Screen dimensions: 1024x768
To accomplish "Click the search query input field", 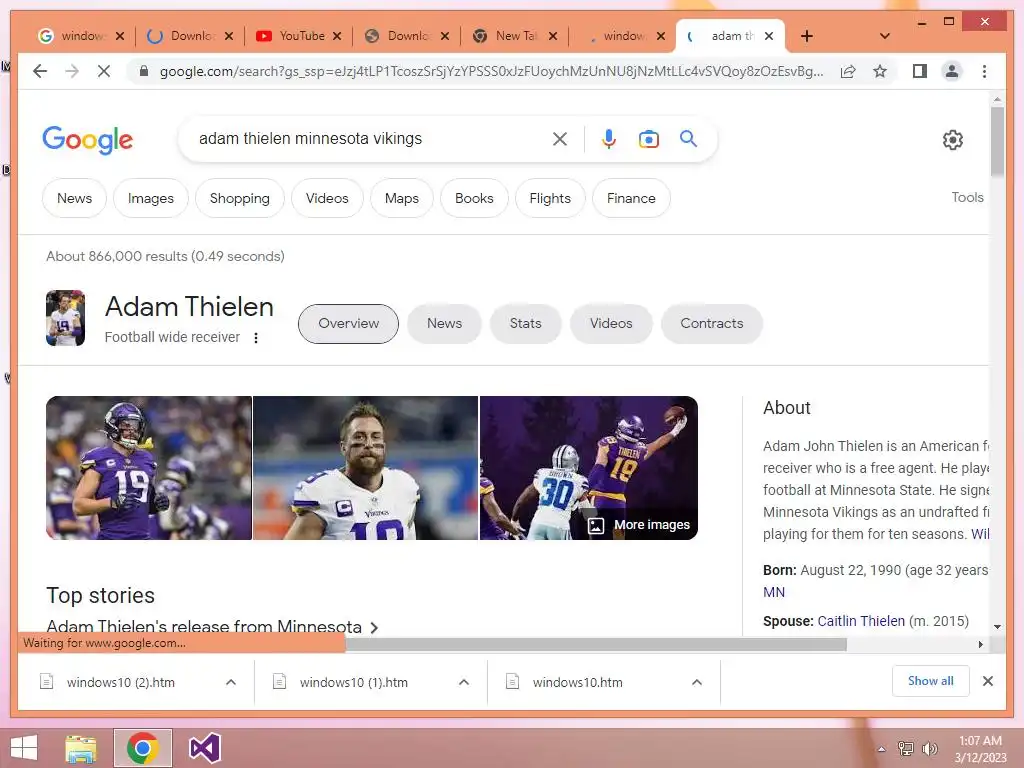I will [x=369, y=138].
